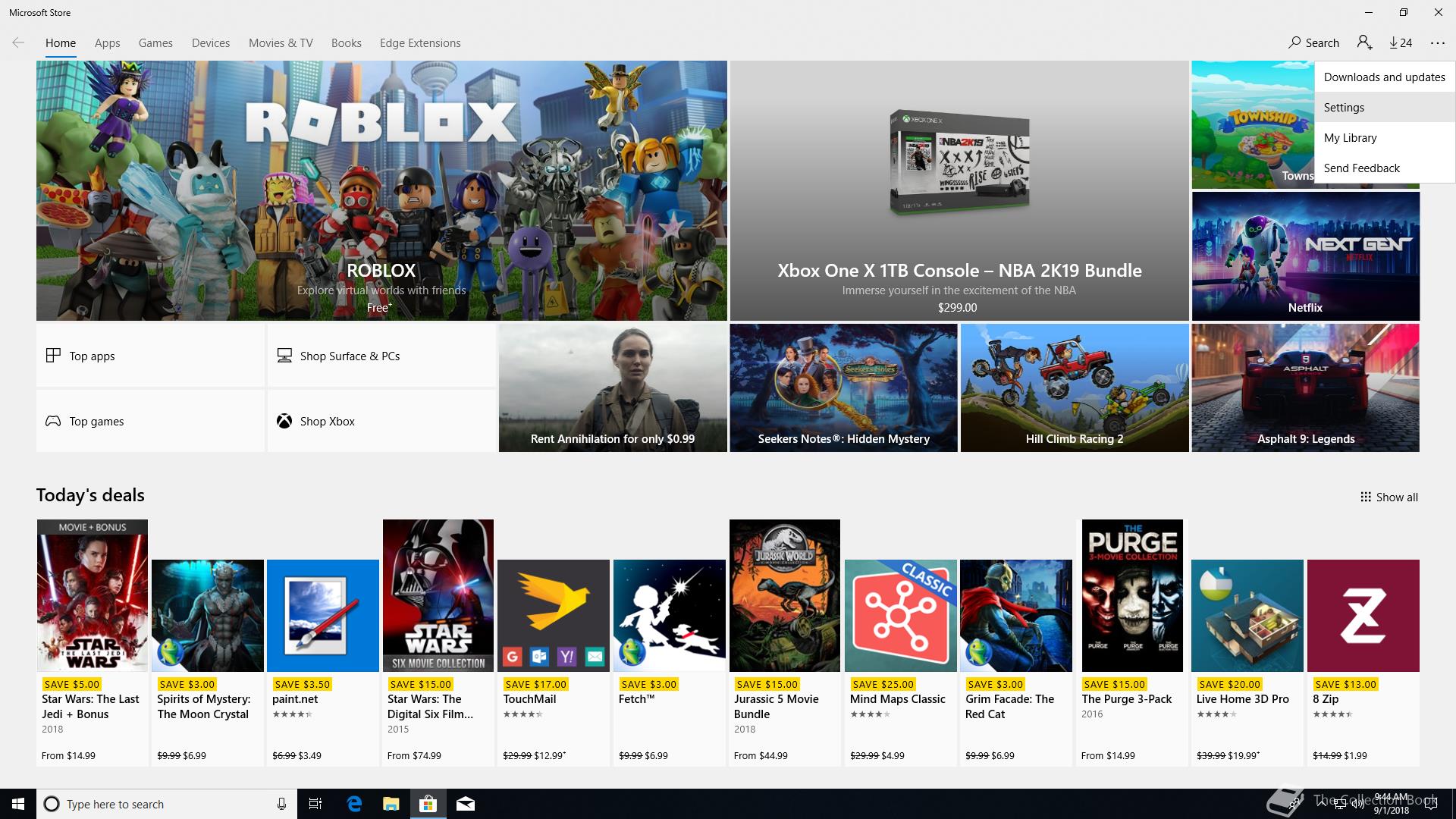Open Task View on taskbar
Screen dimensions: 1456x819
click(315, 804)
